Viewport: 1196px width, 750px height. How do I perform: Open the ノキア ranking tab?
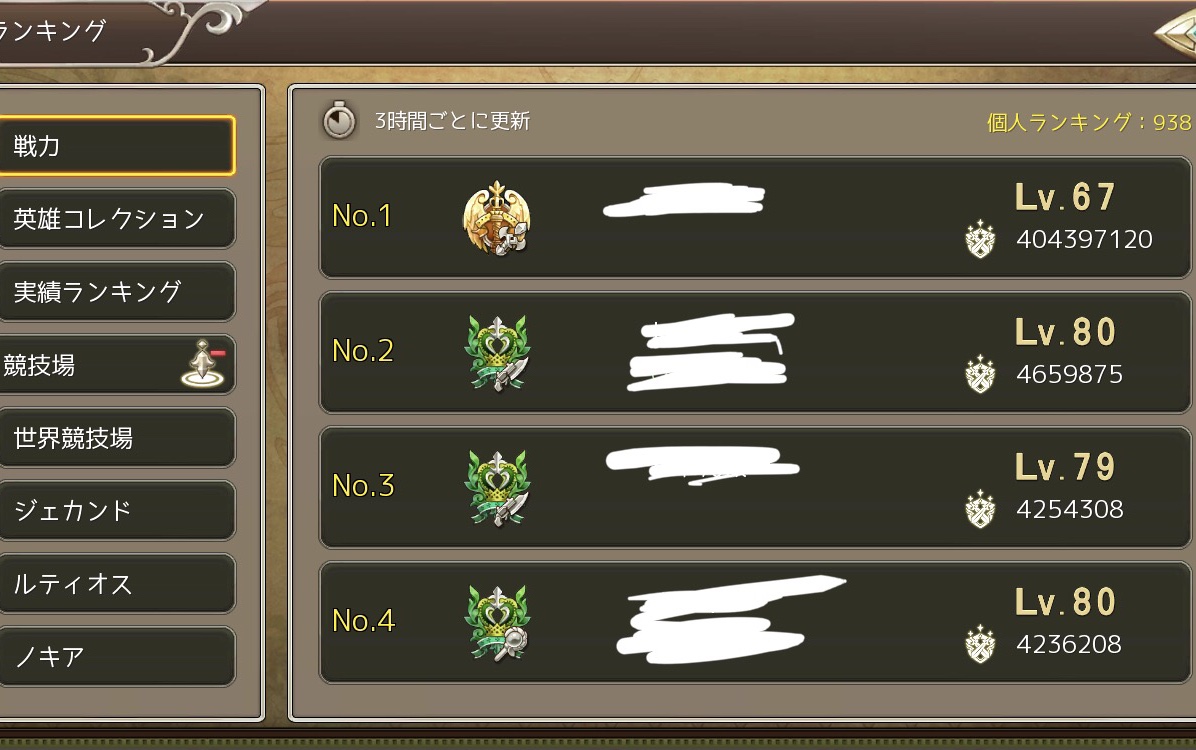116,657
